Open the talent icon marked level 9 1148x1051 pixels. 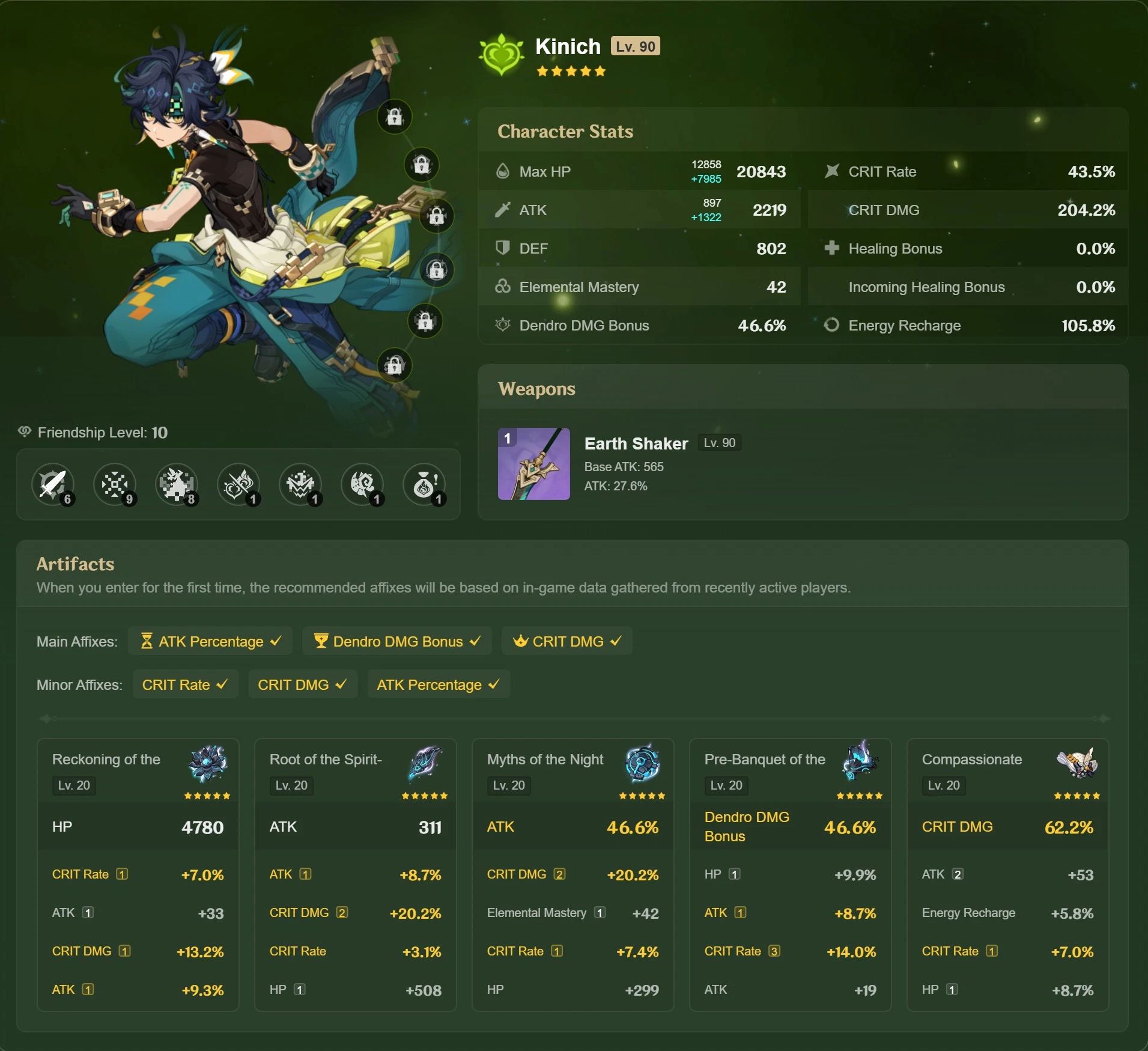coord(115,484)
